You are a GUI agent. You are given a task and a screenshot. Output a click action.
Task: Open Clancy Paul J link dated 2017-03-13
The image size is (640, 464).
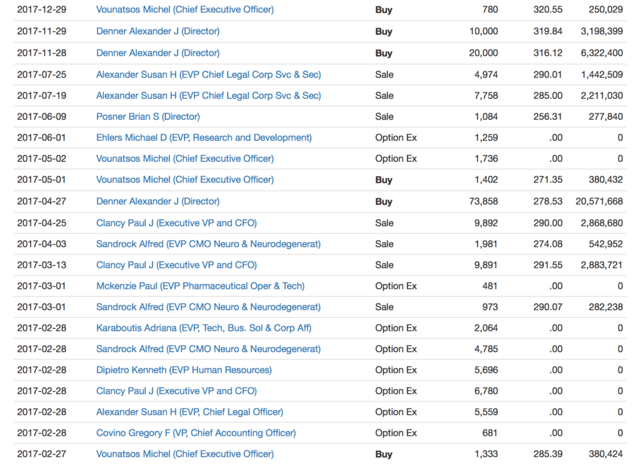pos(176,265)
